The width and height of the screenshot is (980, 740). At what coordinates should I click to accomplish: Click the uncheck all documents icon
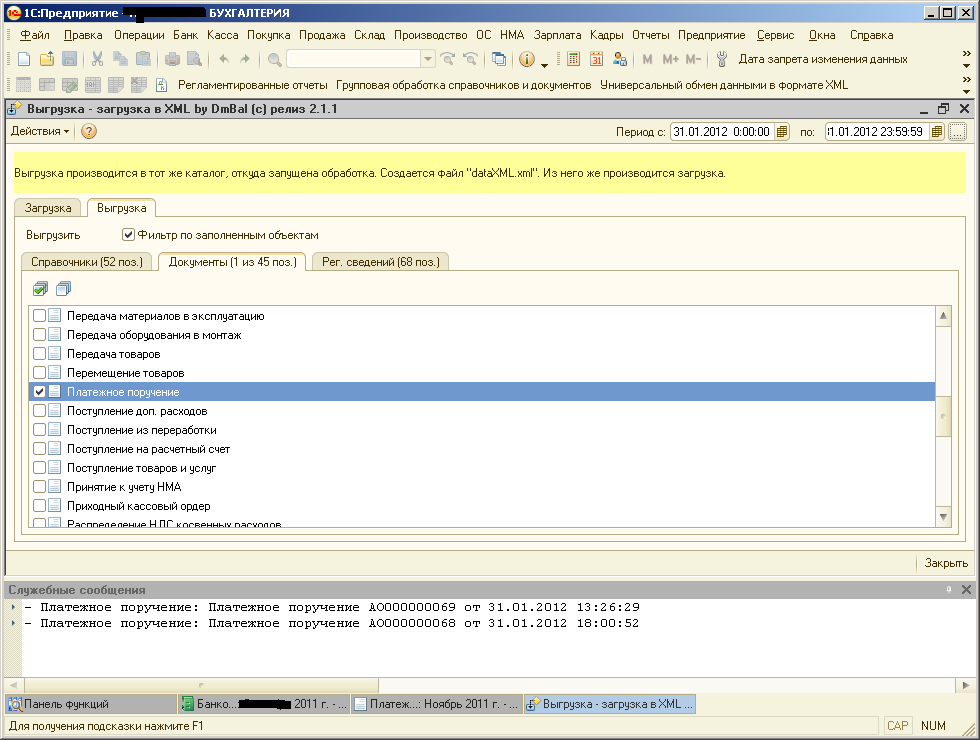[63, 289]
